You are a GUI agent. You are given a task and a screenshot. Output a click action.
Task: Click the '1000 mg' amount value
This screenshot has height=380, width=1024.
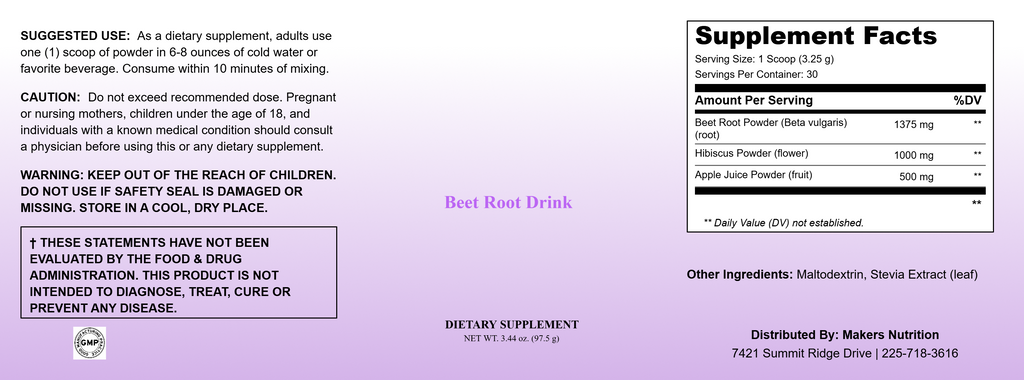coord(914,155)
